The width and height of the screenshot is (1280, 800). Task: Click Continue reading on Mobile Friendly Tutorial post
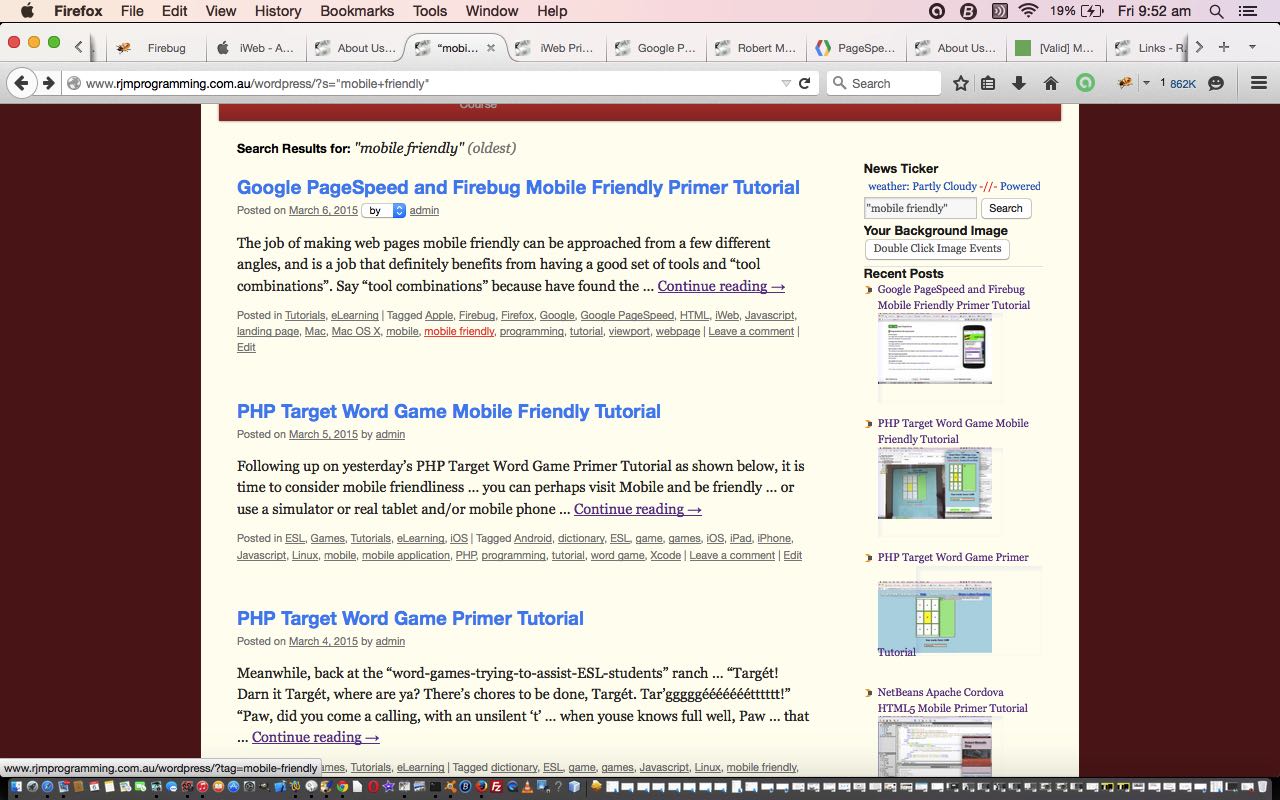coord(638,509)
